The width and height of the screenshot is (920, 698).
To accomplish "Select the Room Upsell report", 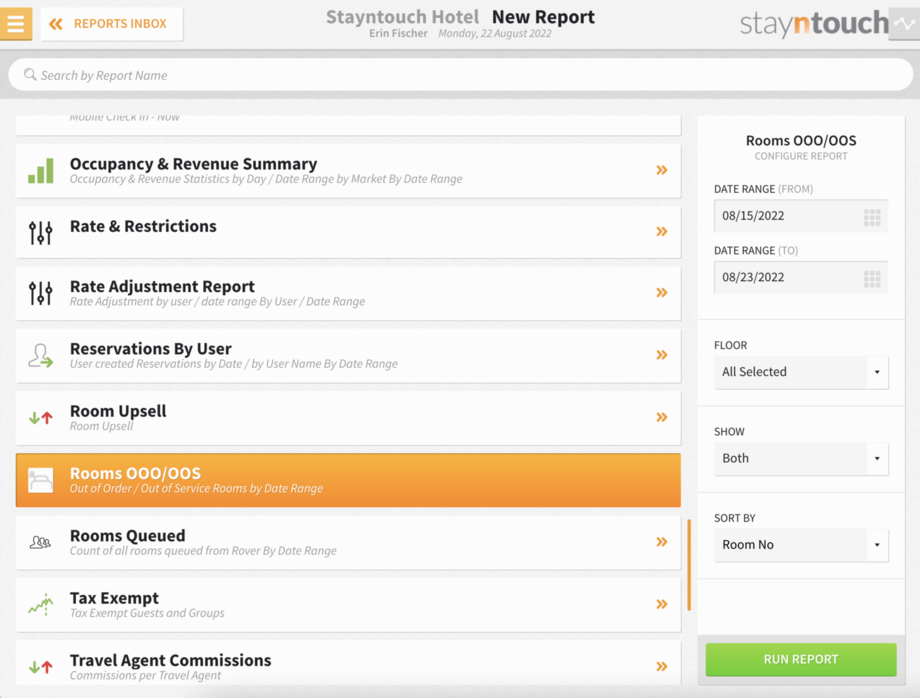I will click(348, 418).
